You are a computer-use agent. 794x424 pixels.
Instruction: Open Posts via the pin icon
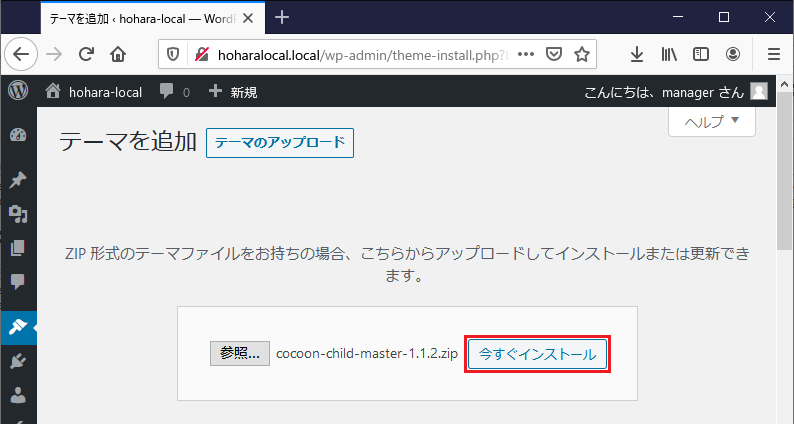(x=17, y=180)
